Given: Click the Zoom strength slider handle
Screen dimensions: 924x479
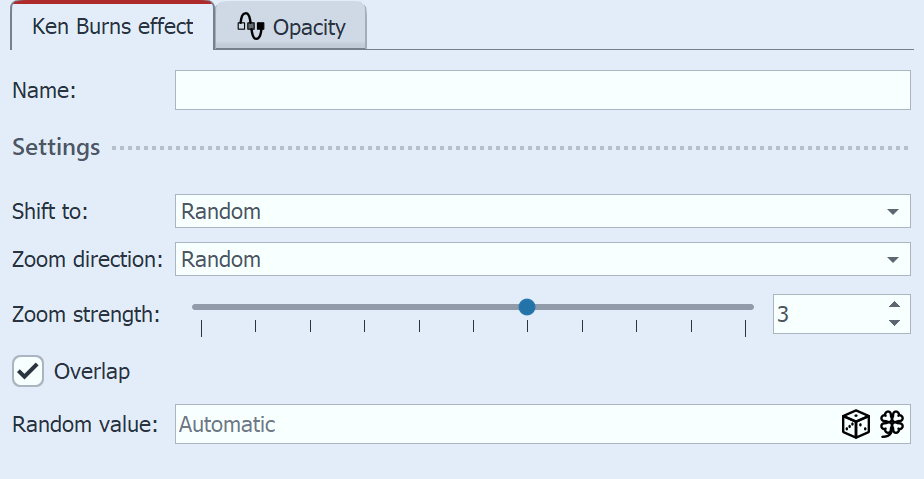Looking at the screenshot, I should pos(527,307).
